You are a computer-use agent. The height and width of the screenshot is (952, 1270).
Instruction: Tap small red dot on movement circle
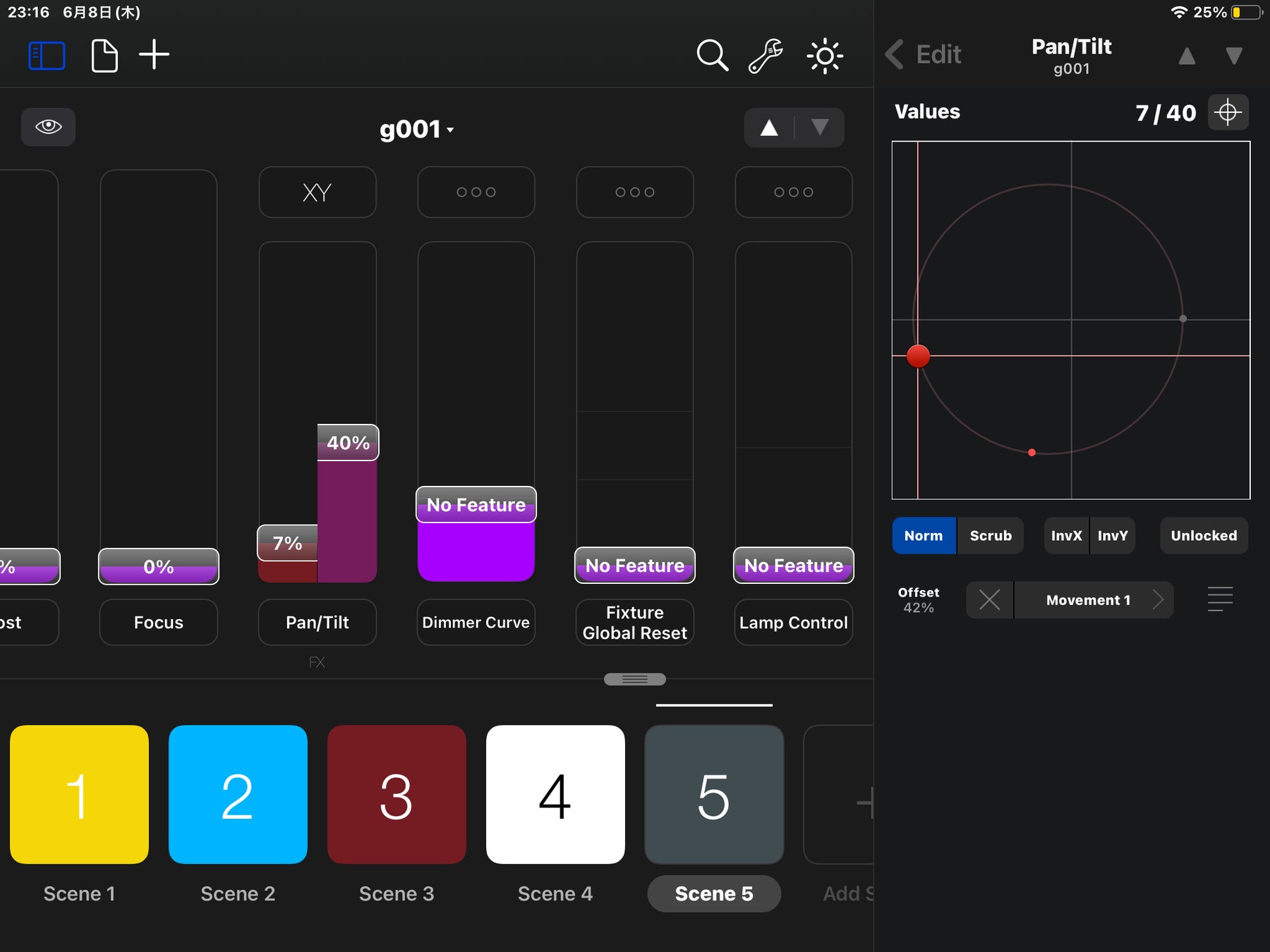coord(1032,453)
